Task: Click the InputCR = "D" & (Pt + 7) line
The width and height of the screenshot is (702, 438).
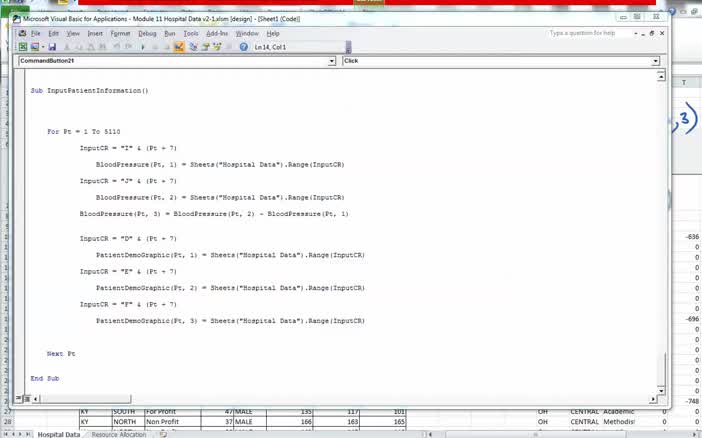Action: tap(128, 239)
